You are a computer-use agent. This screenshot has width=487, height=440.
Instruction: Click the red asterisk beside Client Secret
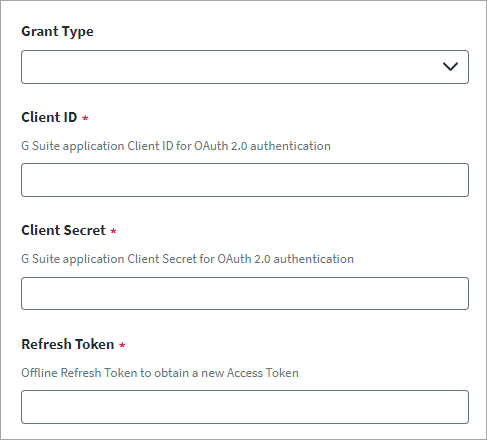(113, 231)
